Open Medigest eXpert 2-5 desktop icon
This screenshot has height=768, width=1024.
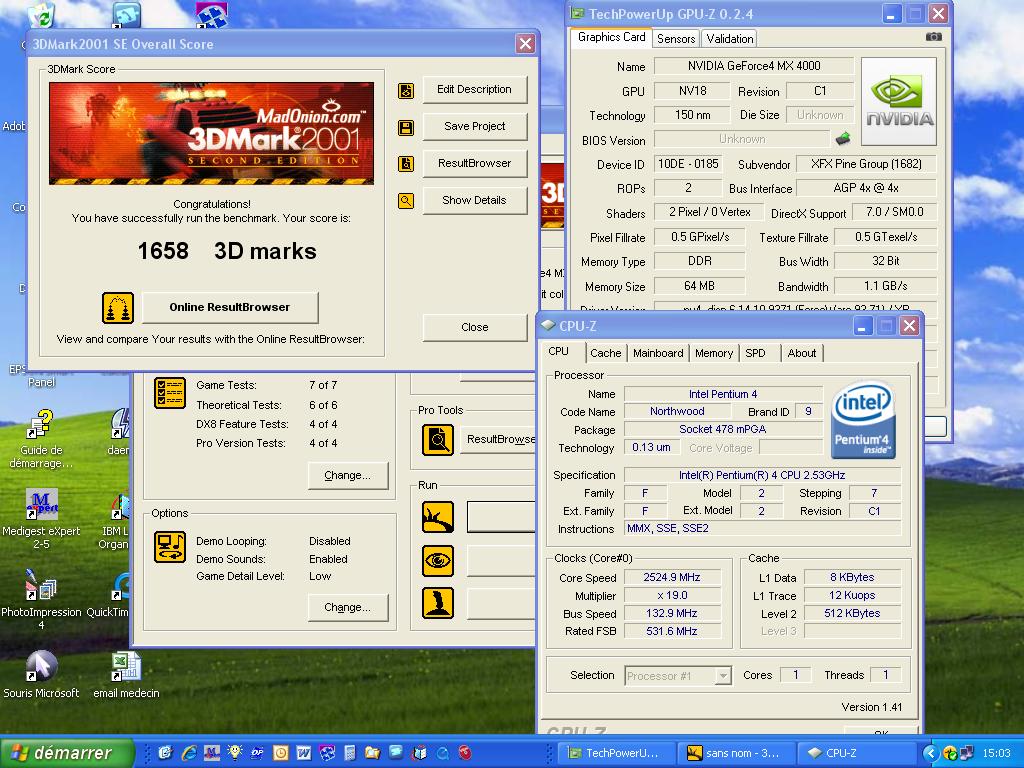41,519
